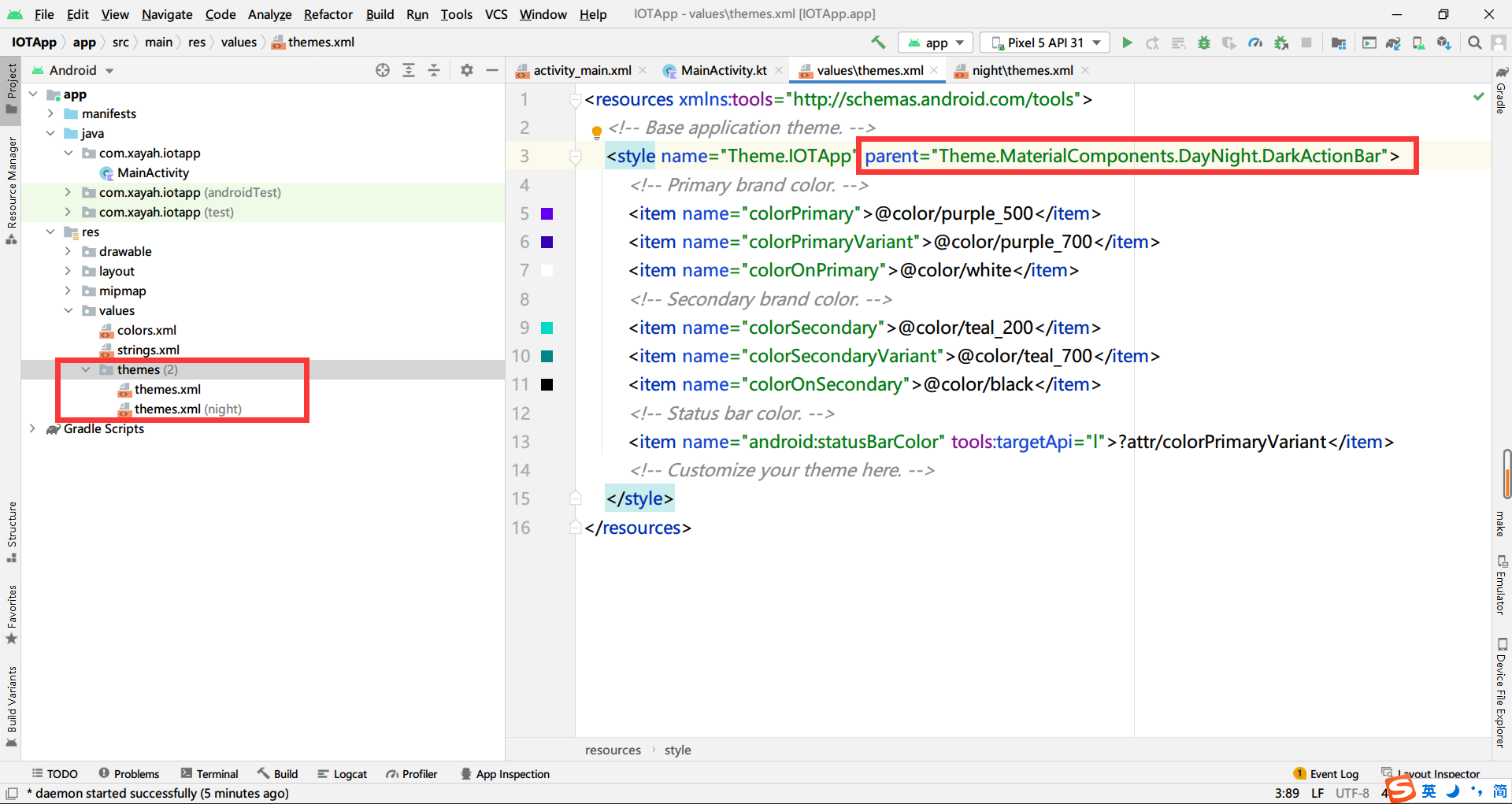
Task: Switch to the MainActivity.kt tab
Action: tap(722, 70)
